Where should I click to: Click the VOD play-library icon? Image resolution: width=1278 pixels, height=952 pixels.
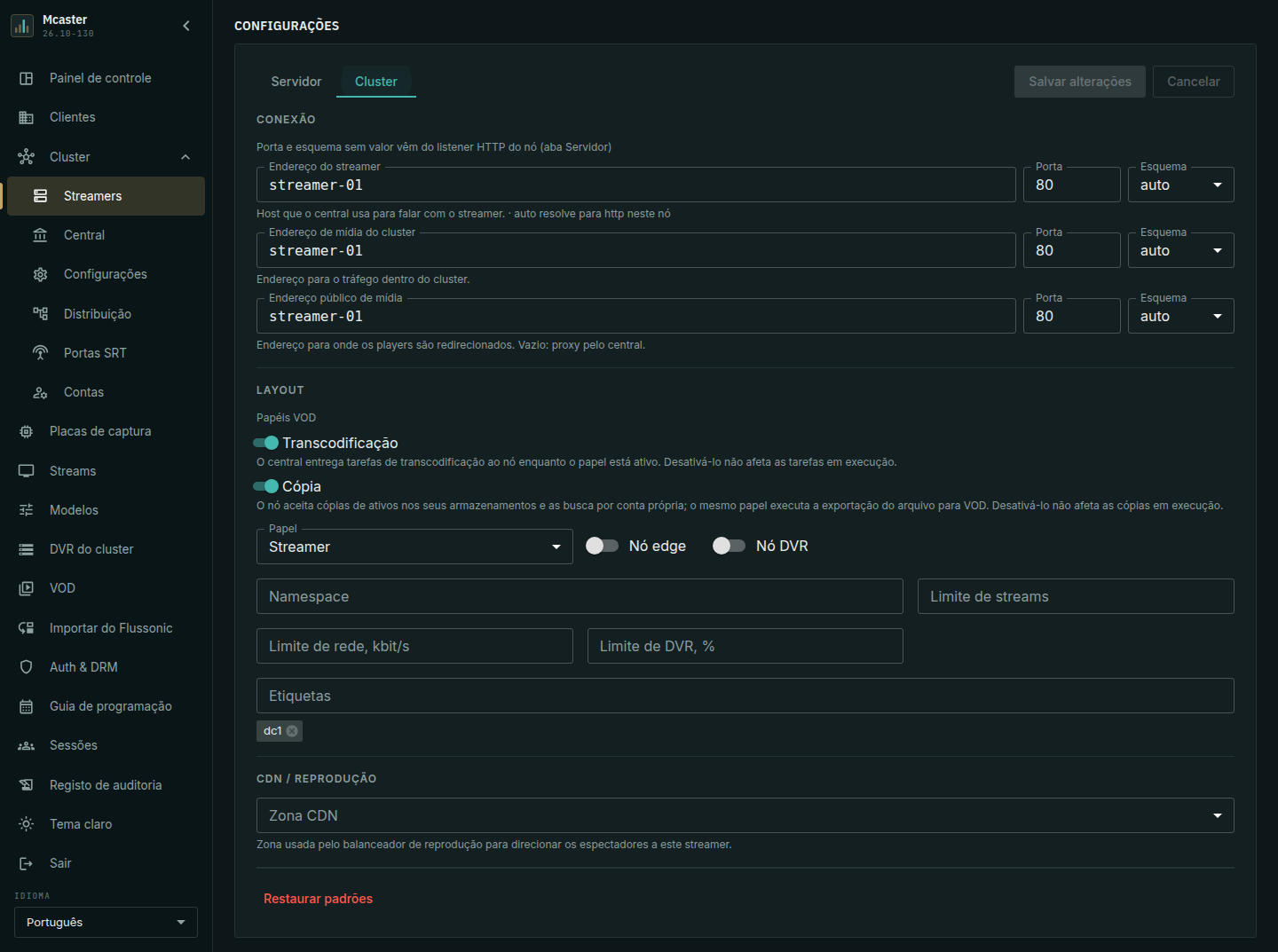click(x=27, y=588)
